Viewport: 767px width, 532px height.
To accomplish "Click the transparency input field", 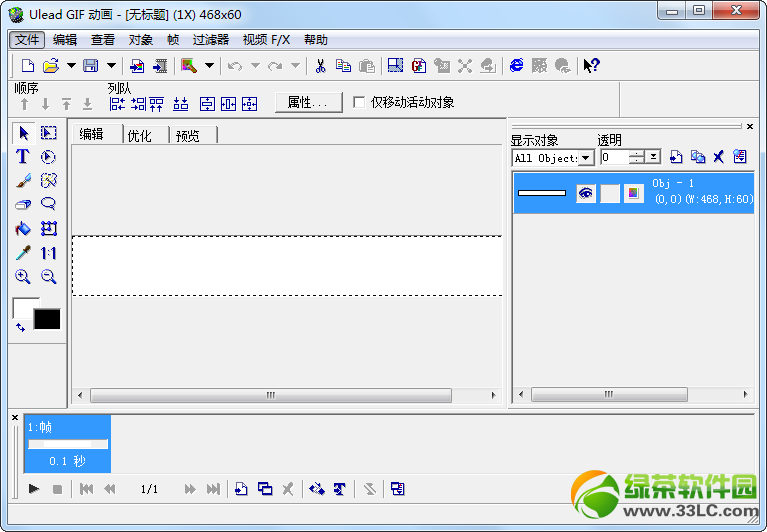I will (614, 157).
